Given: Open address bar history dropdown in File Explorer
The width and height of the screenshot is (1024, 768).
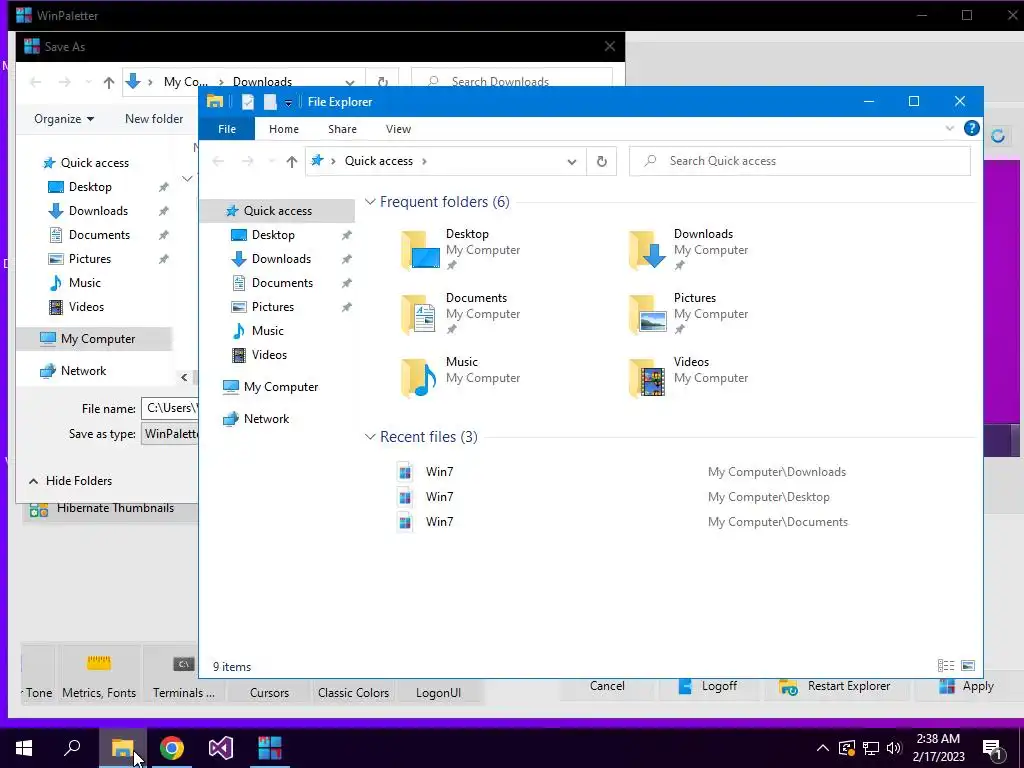Looking at the screenshot, I should point(571,161).
